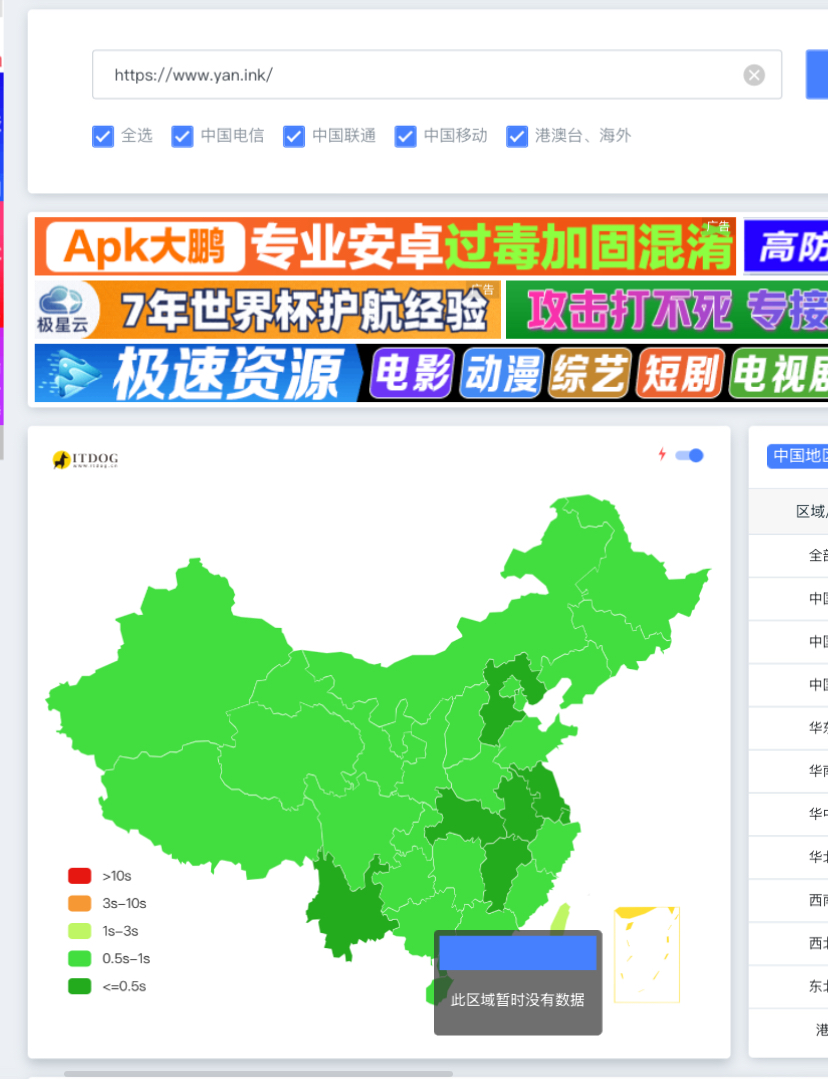The width and height of the screenshot is (828, 1079).
Task: Click the red lightning bolt icon
Action: [662, 454]
